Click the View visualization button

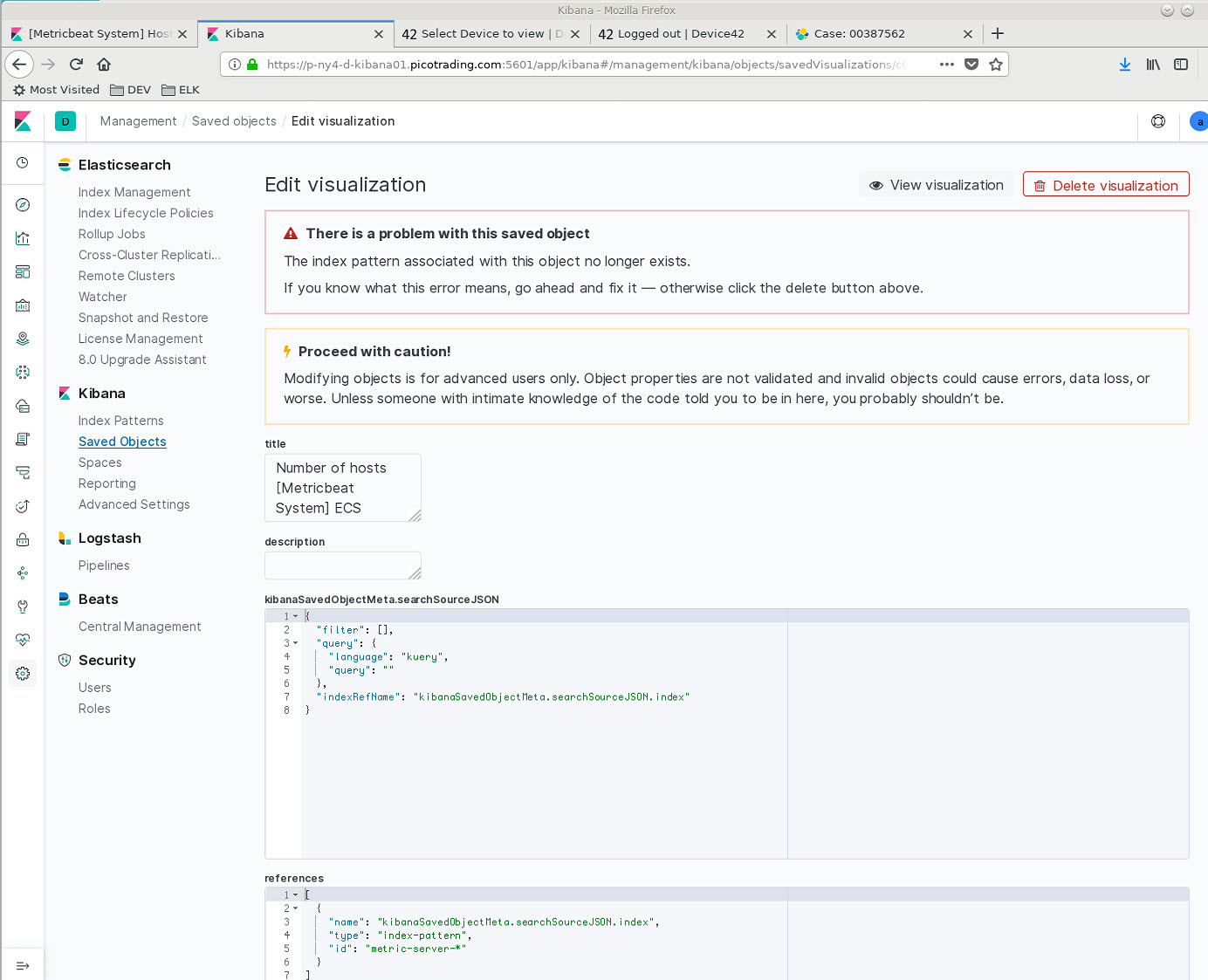pos(937,185)
